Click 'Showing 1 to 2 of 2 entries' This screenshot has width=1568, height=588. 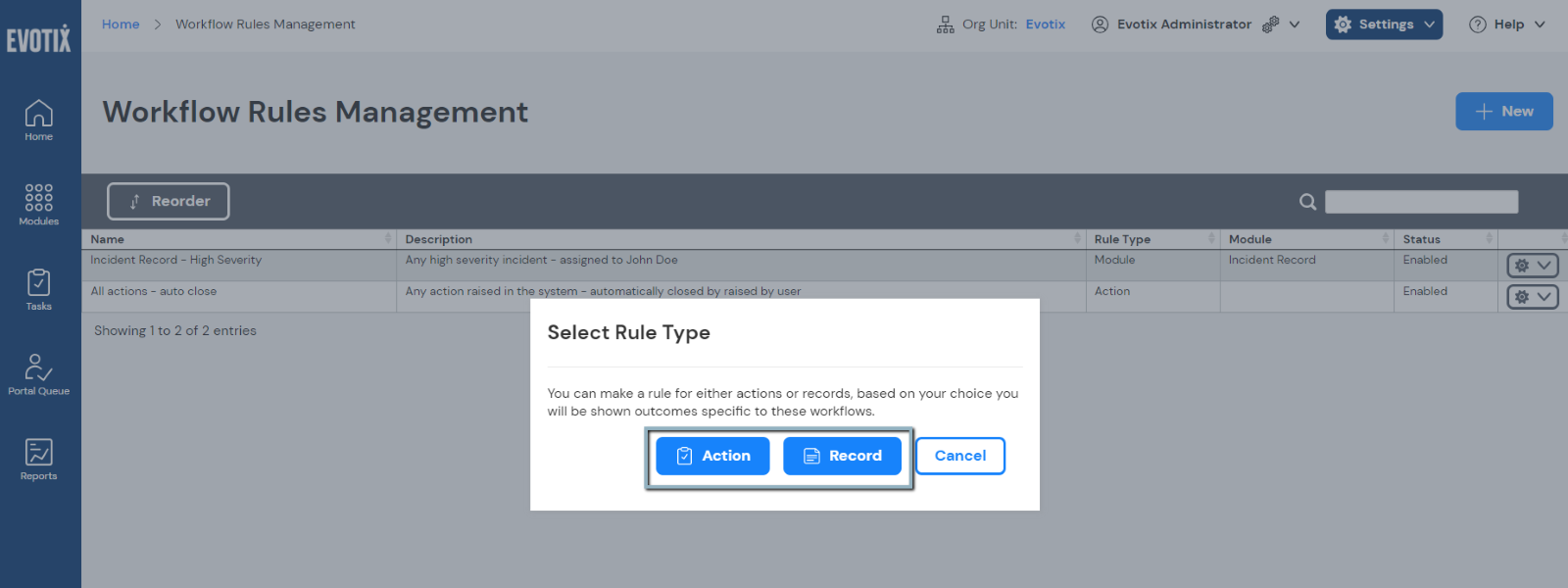[175, 331]
